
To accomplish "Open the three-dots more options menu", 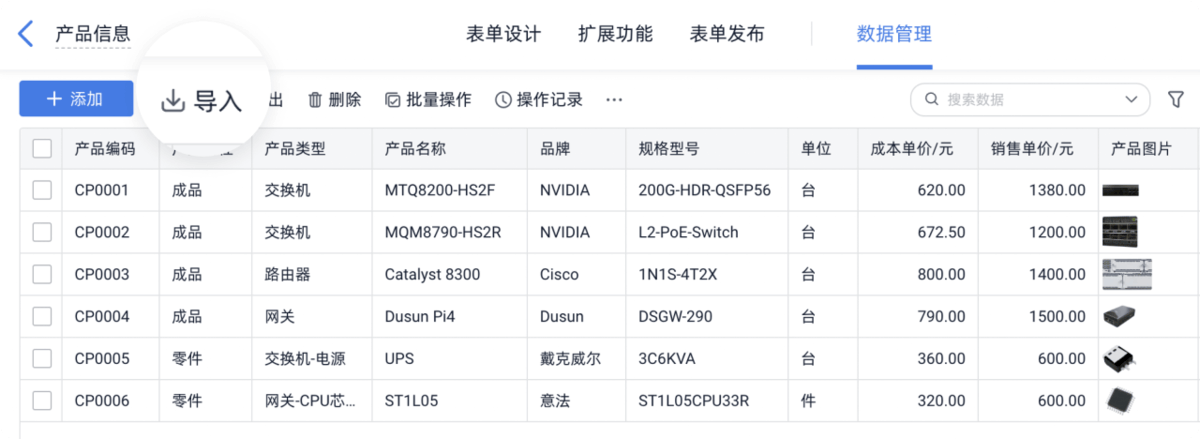I will [x=614, y=100].
